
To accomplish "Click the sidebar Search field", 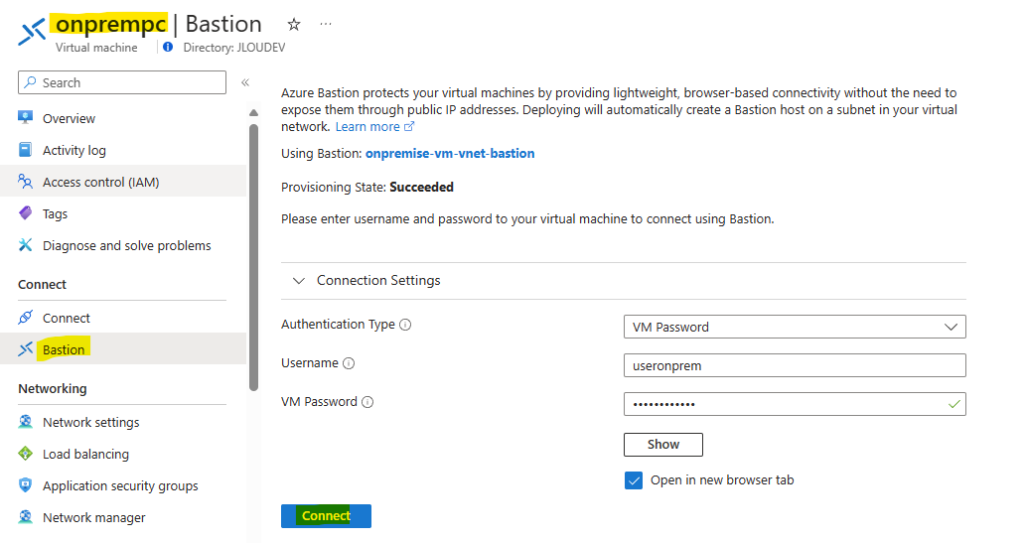I will (122, 82).
